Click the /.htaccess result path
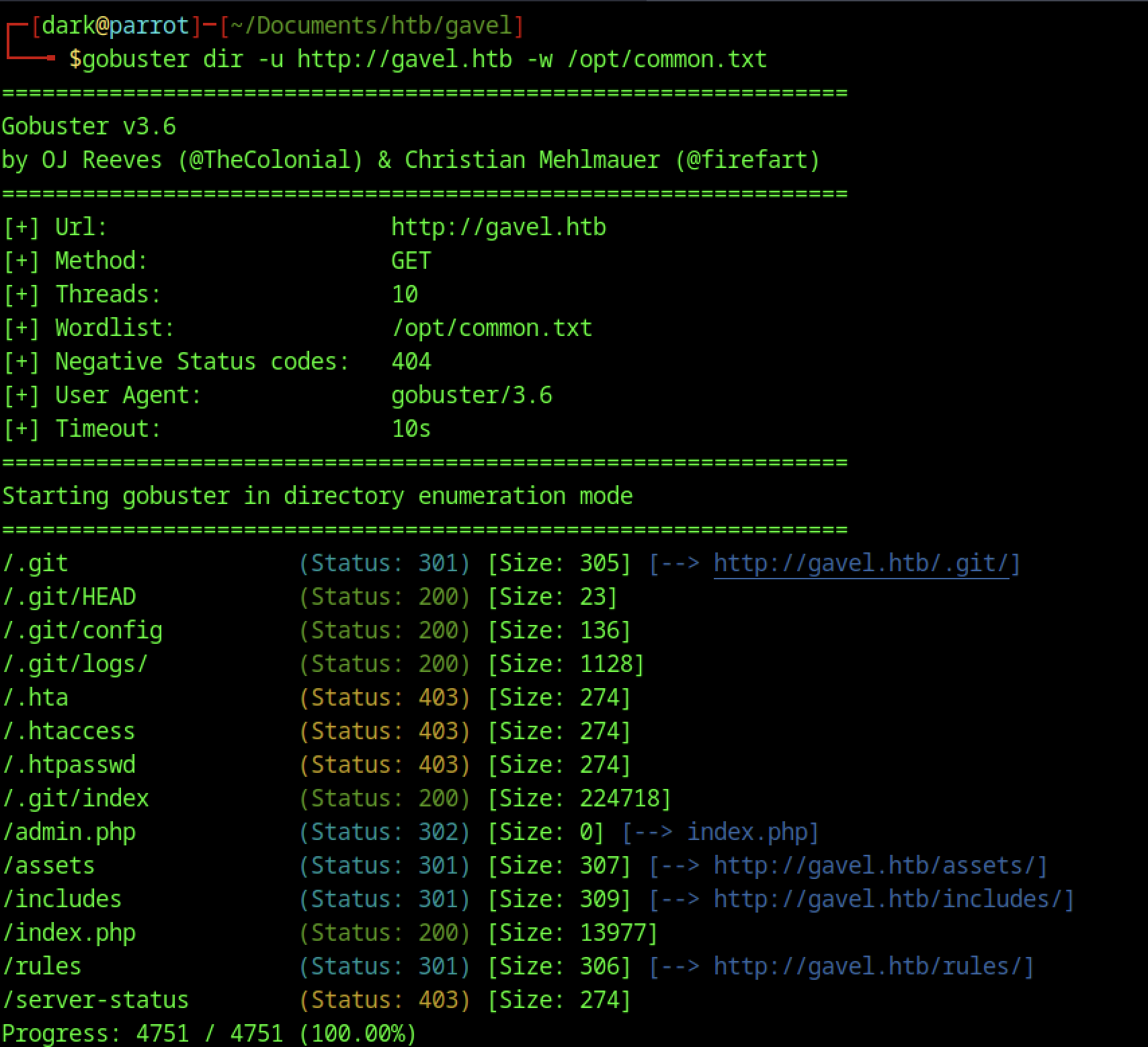The height and width of the screenshot is (1047, 1148). click(x=69, y=731)
